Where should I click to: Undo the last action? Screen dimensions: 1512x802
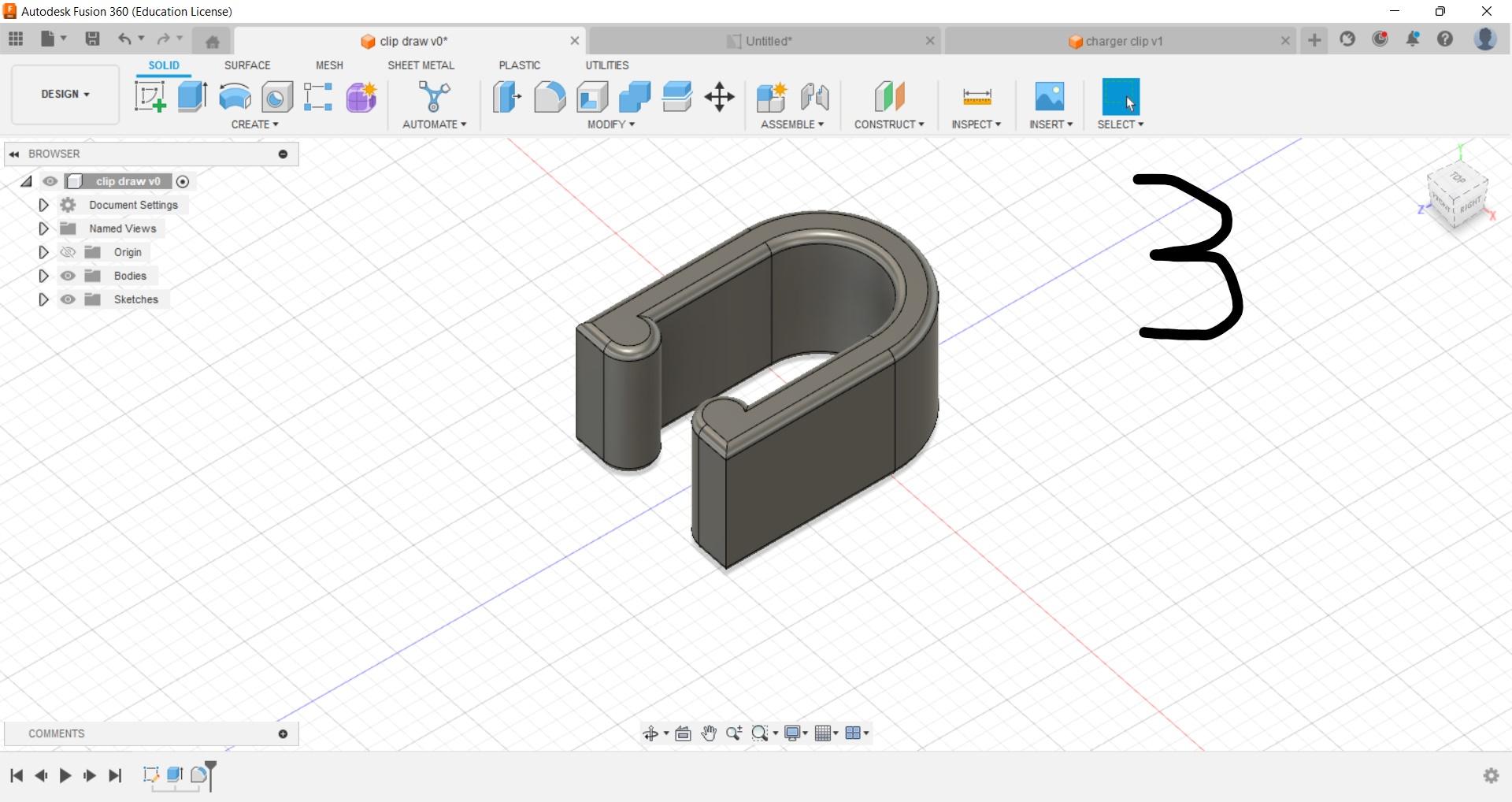tap(125, 39)
